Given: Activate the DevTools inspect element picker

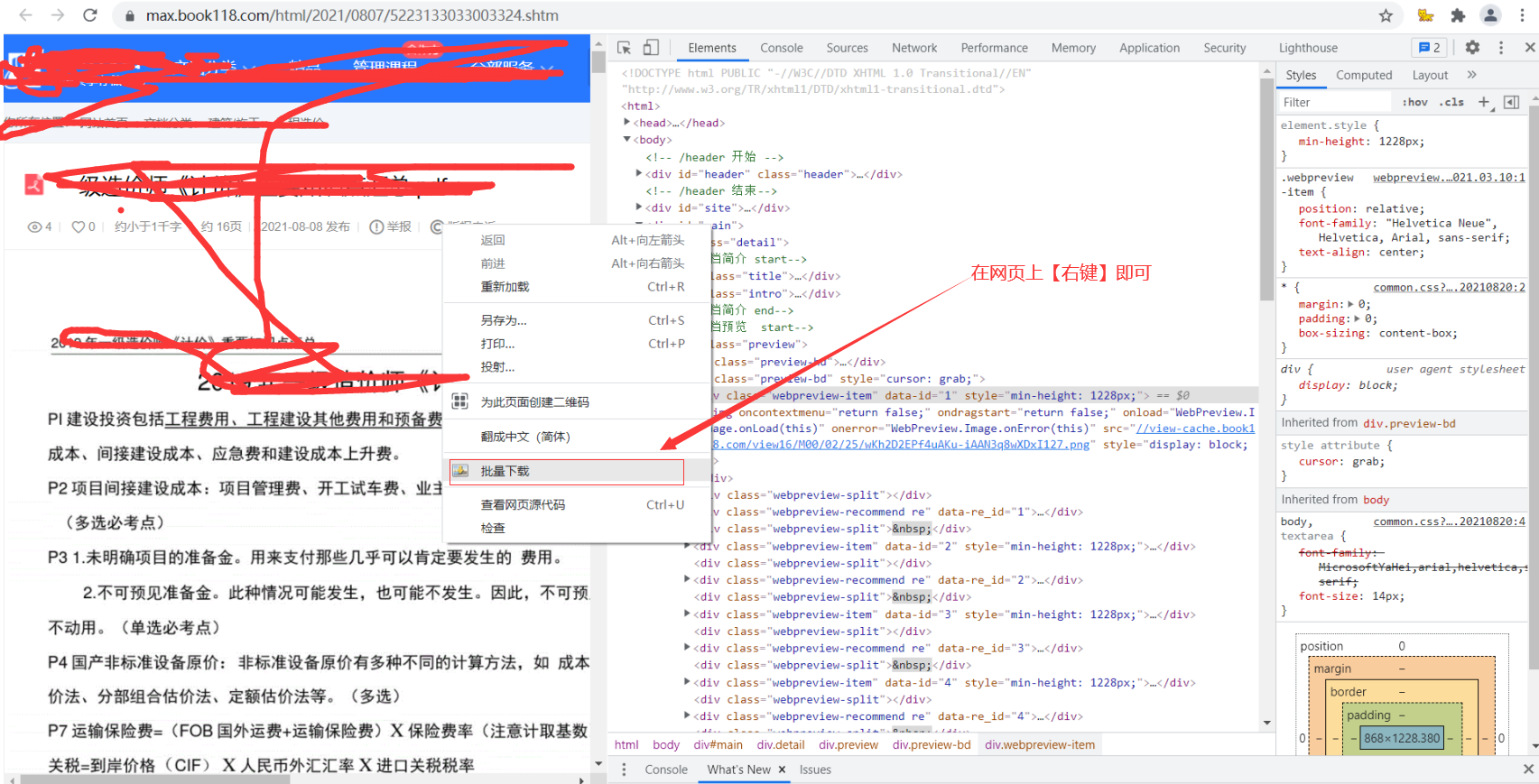Looking at the screenshot, I should click(624, 48).
